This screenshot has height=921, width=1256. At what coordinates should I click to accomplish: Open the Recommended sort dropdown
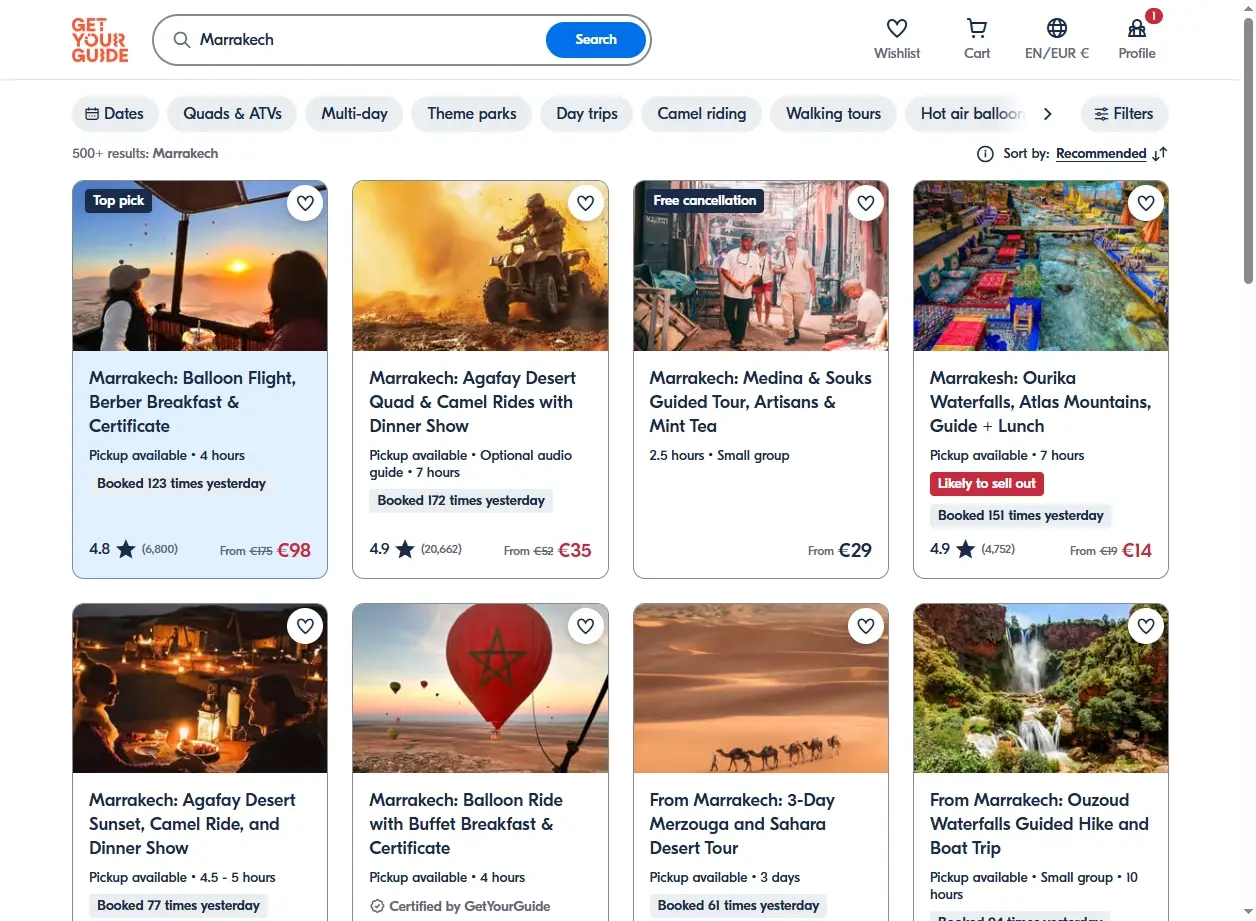tap(1101, 154)
